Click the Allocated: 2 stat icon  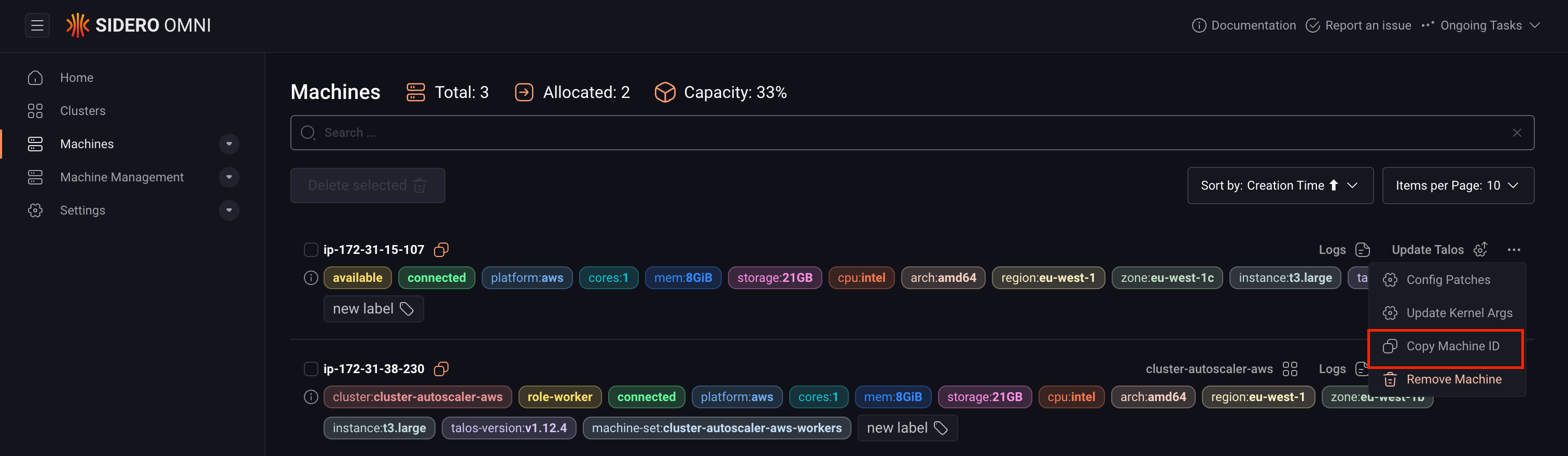pos(524,92)
